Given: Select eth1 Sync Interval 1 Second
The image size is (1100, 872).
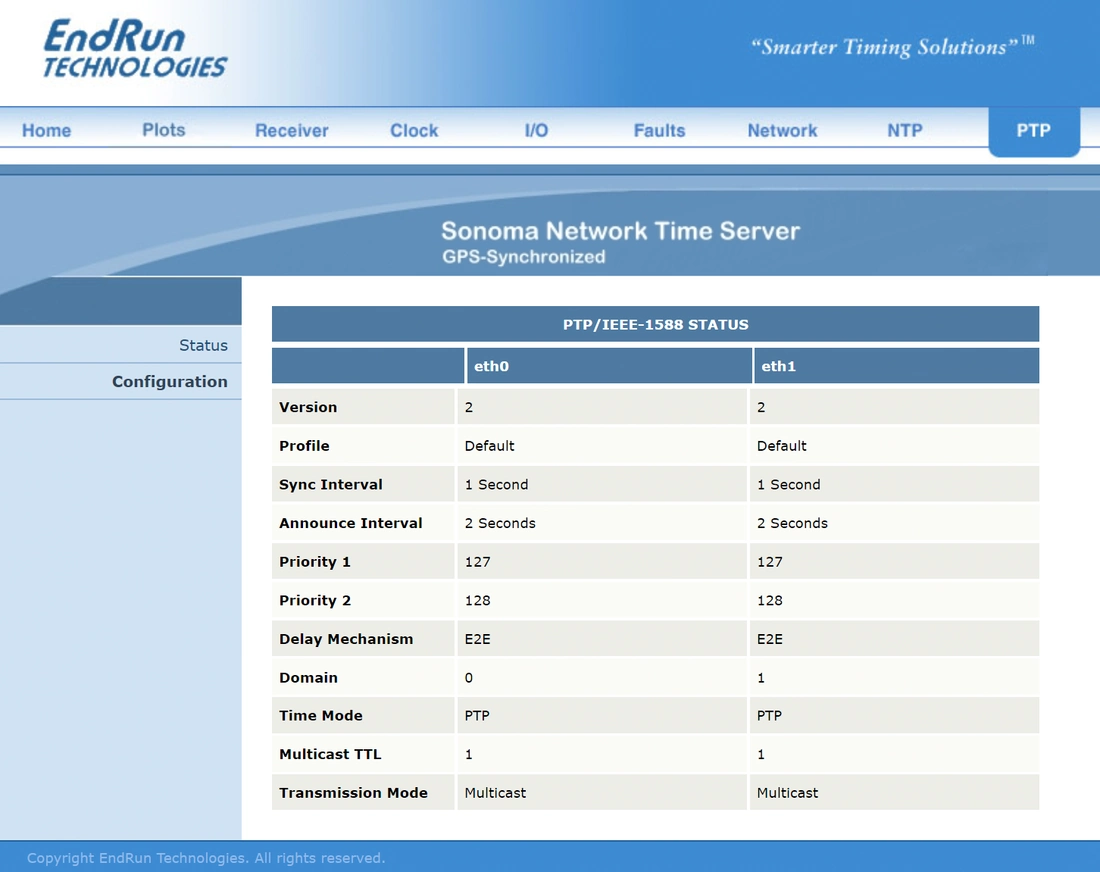Looking at the screenshot, I should click(789, 484).
